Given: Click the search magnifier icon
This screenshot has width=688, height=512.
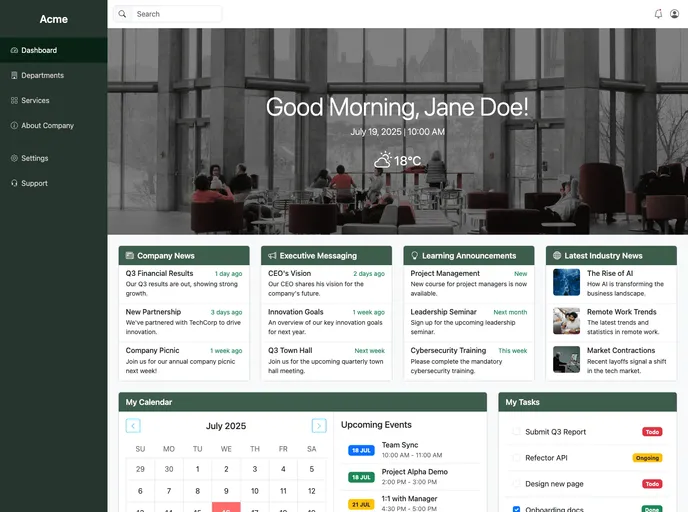Looking at the screenshot, I should tap(122, 14).
